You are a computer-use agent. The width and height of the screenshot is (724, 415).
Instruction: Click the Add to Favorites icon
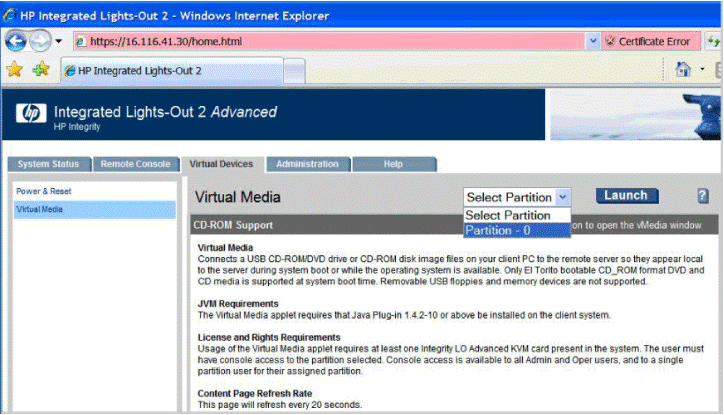(x=39, y=70)
